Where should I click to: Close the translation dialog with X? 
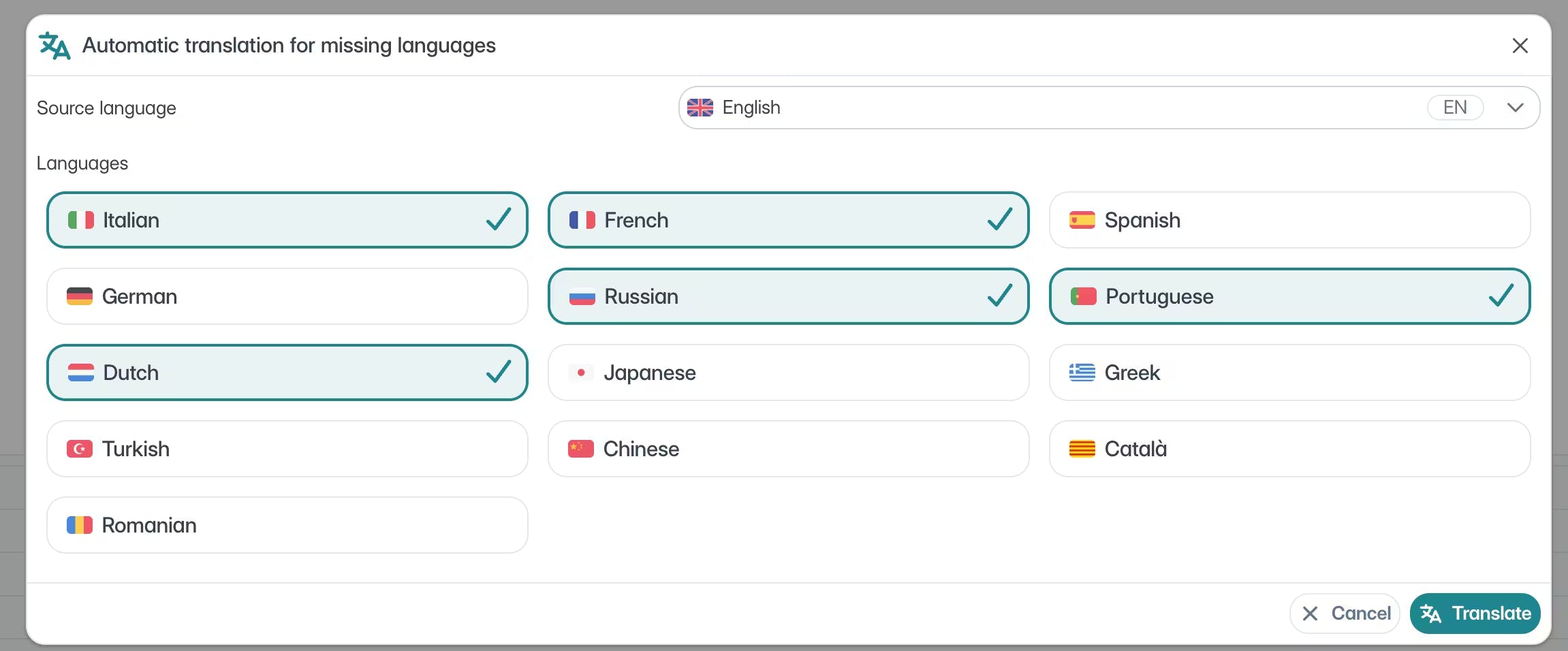(x=1520, y=46)
